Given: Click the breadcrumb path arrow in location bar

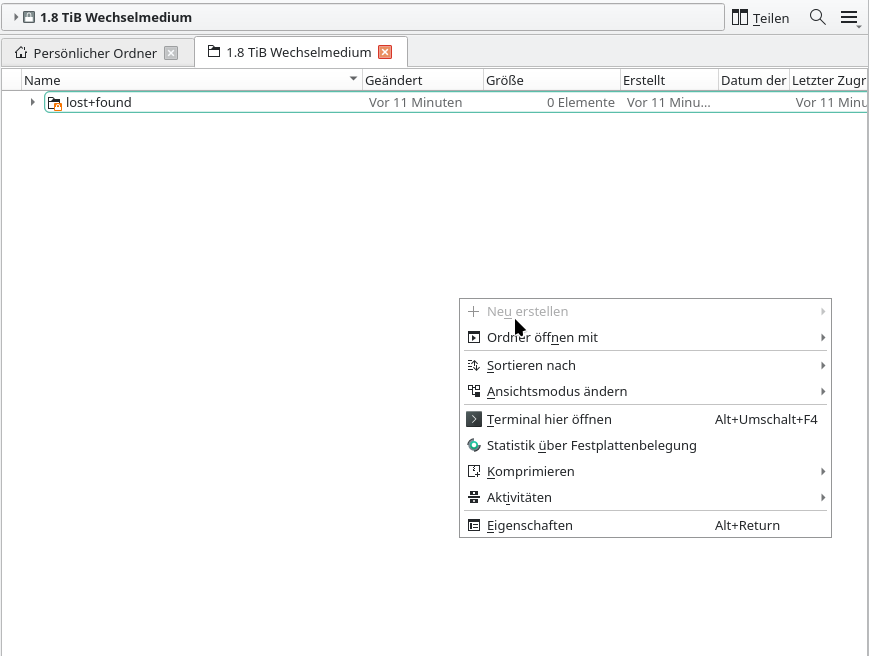Looking at the screenshot, I should coord(16,17).
